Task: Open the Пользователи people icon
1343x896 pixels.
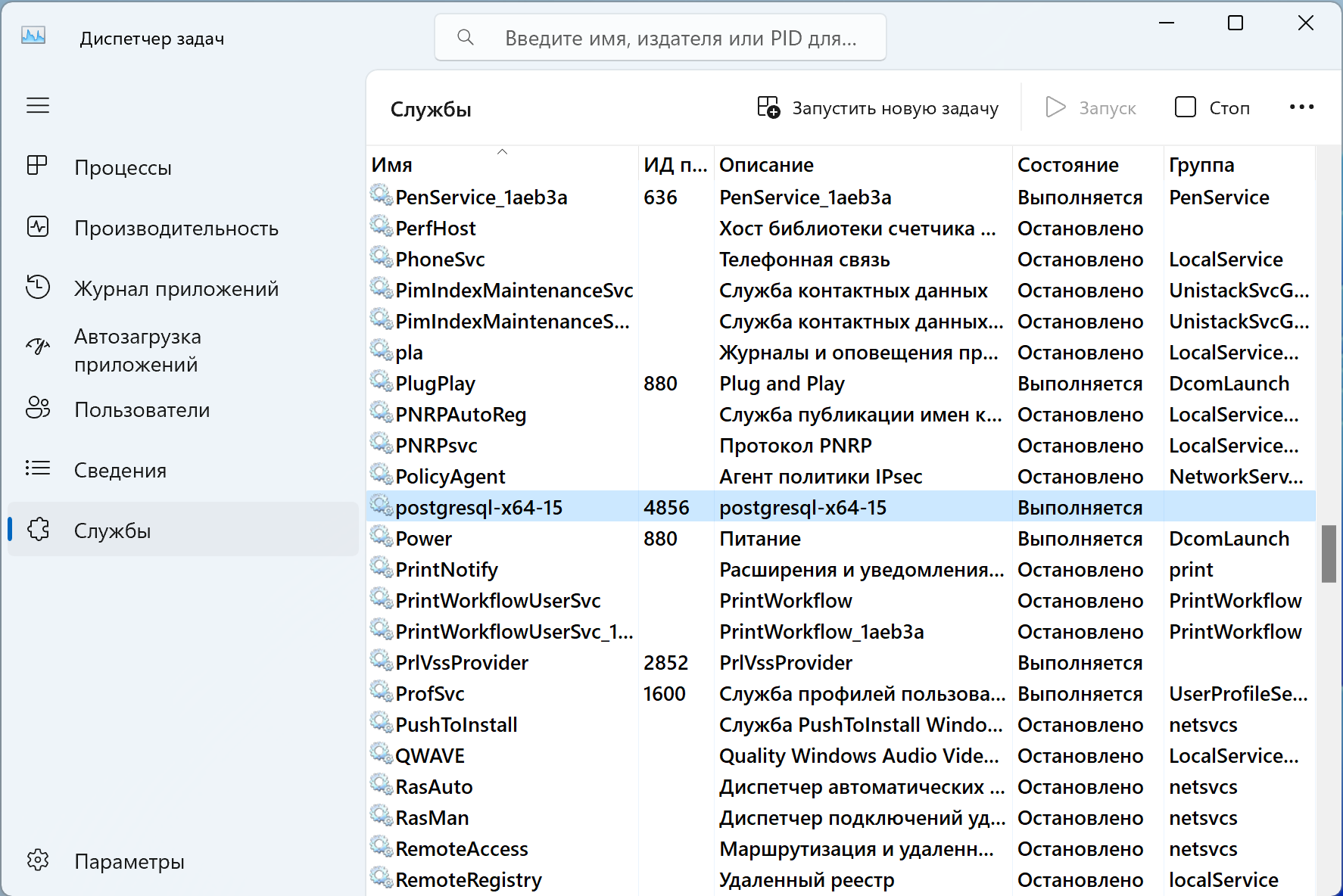Action: [37, 409]
